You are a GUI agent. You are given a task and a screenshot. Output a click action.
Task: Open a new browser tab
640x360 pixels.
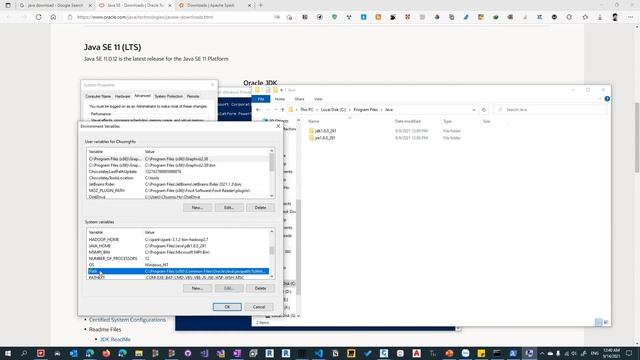(261, 5)
